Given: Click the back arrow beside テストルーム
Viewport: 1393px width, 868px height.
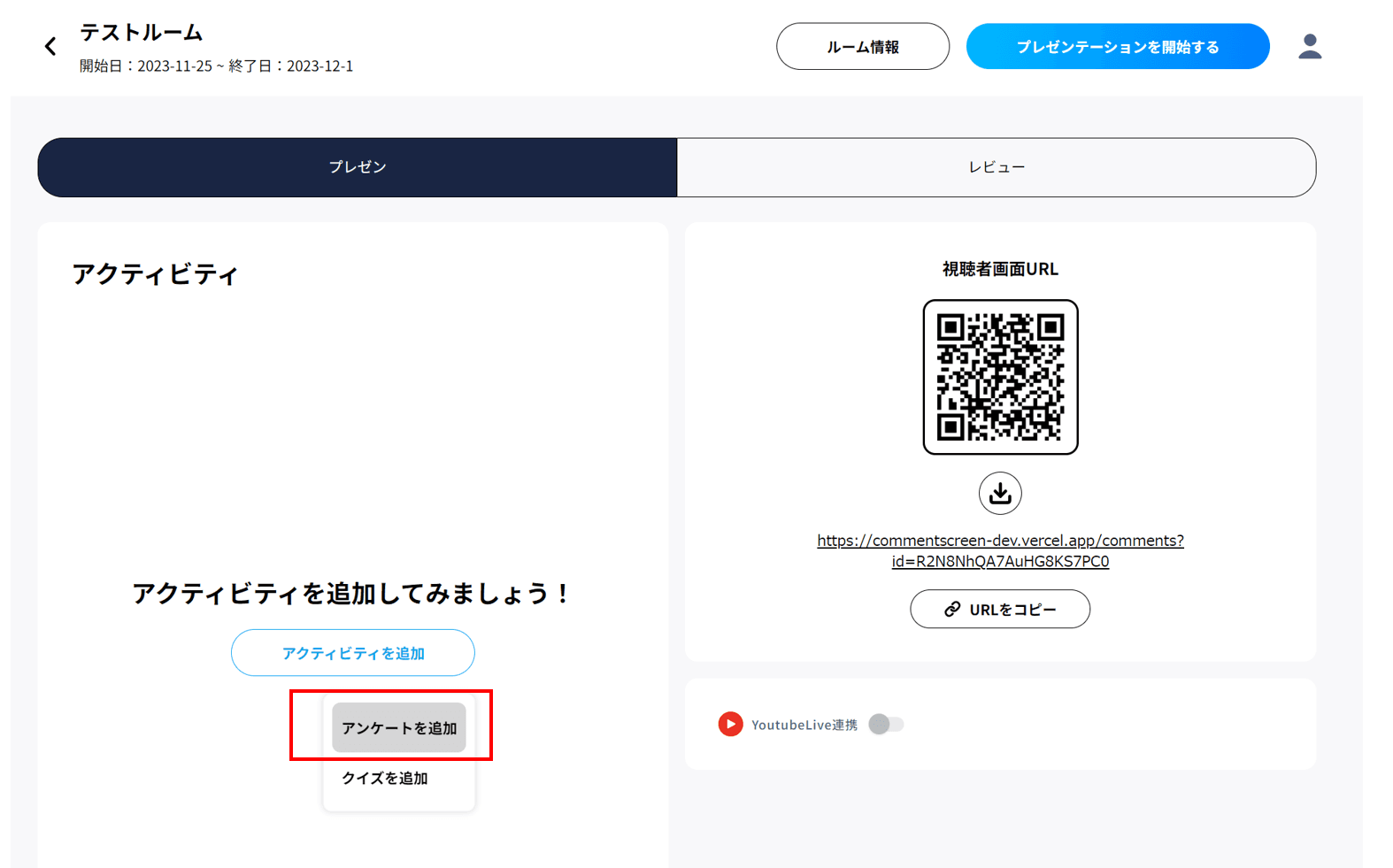Looking at the screenshot, I should [x=50, y=47].
